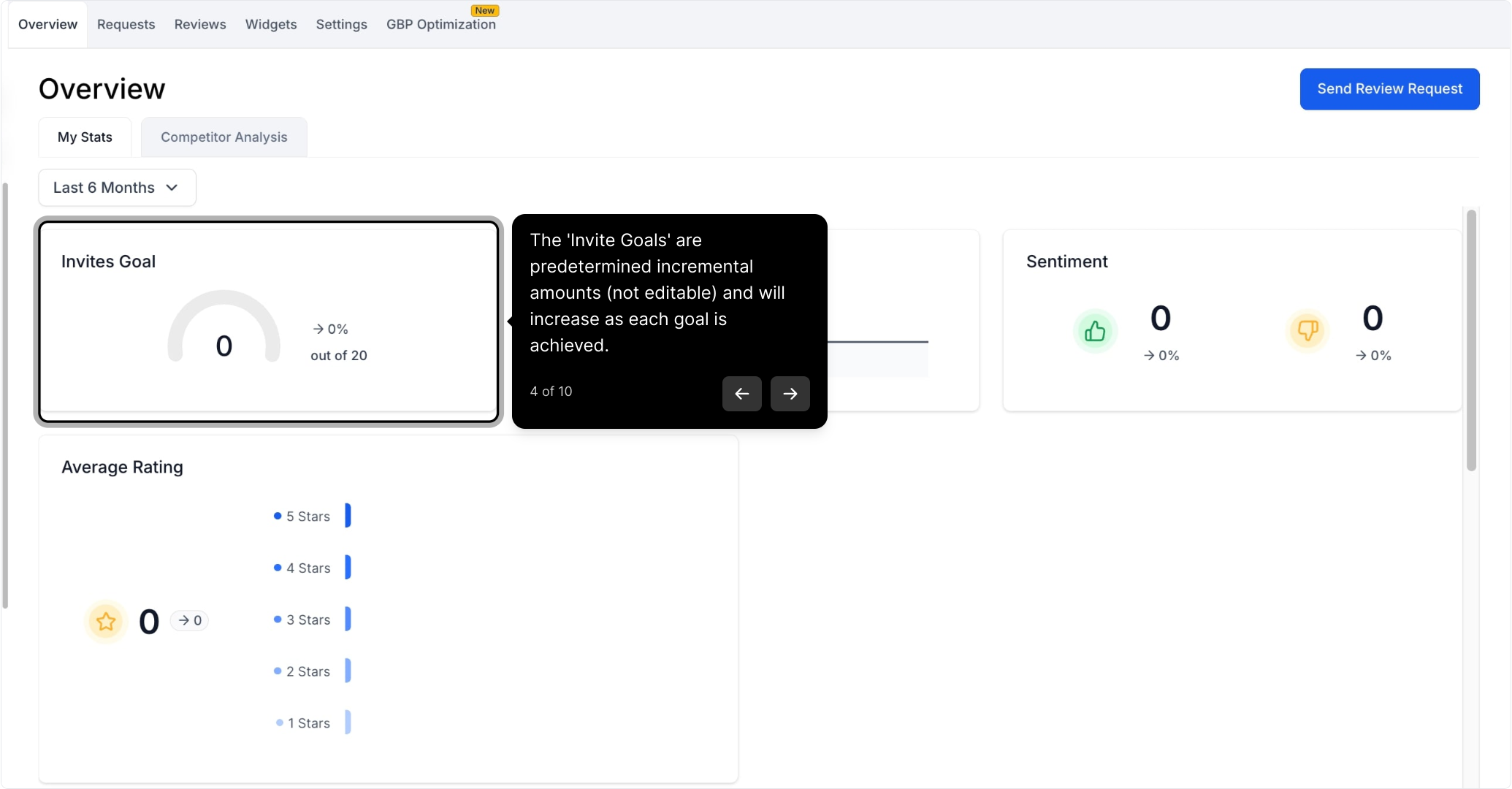Click the thumbs-down negative sentiment icon

1307,332
